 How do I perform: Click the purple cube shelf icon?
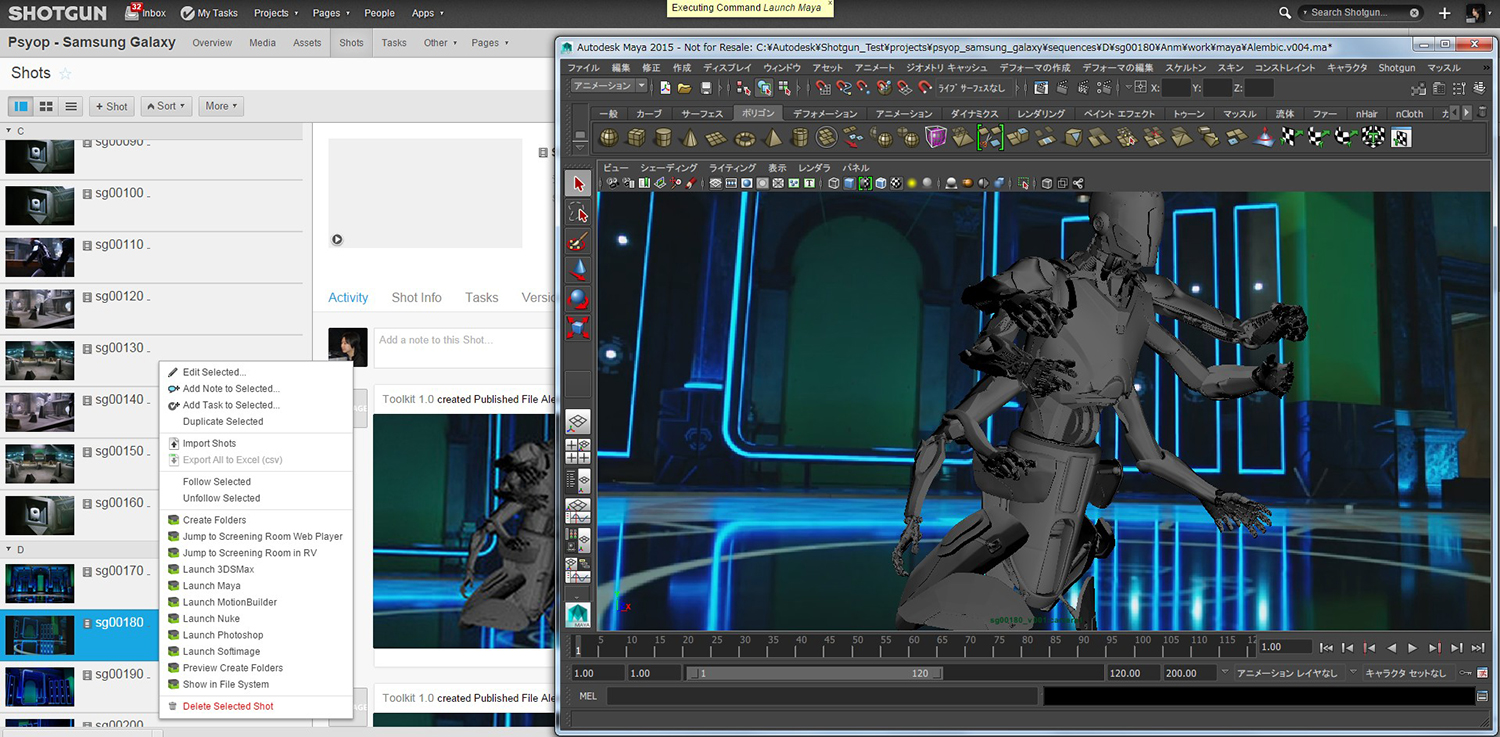pos(936,138)
